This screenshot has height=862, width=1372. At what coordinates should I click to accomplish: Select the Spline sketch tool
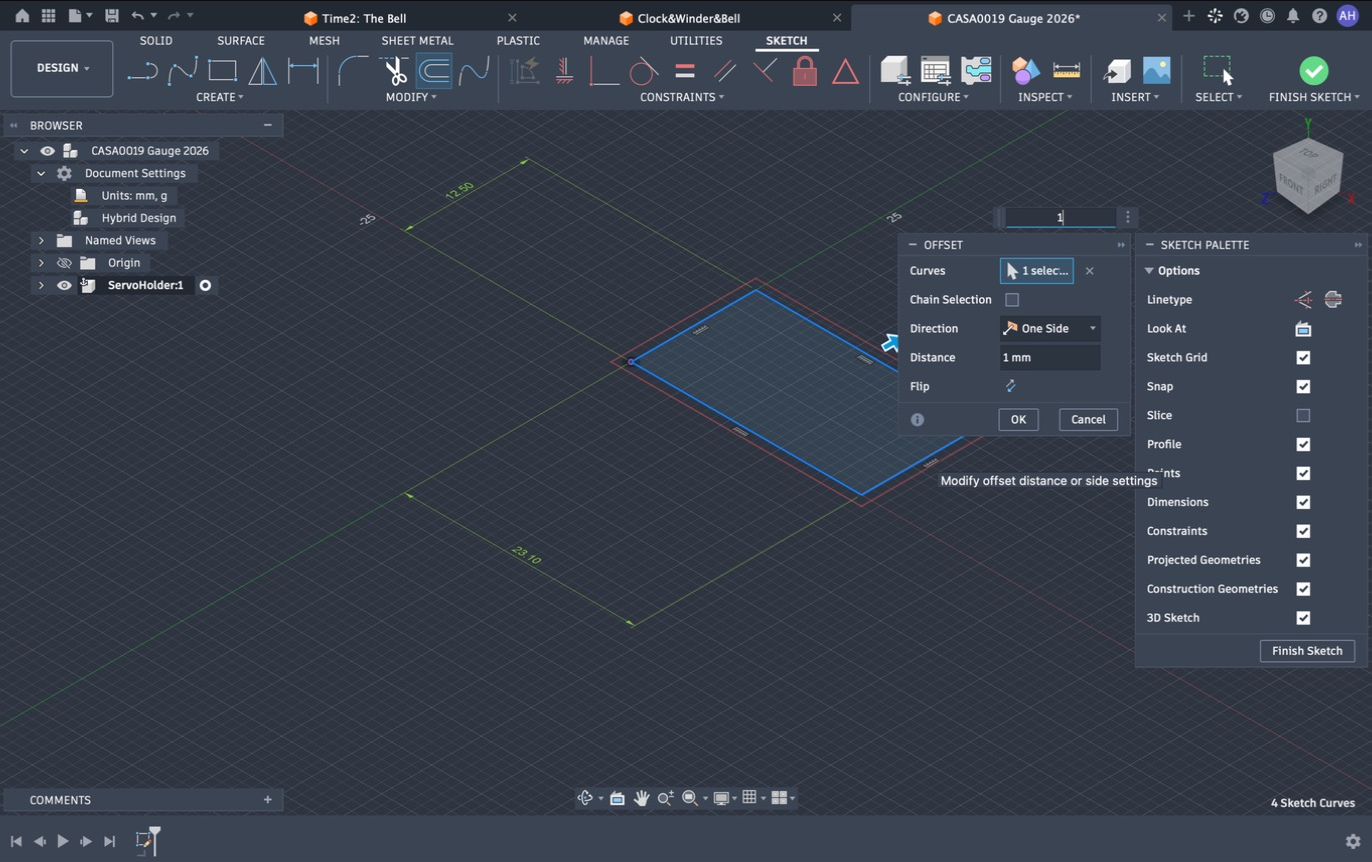[182, 71]
